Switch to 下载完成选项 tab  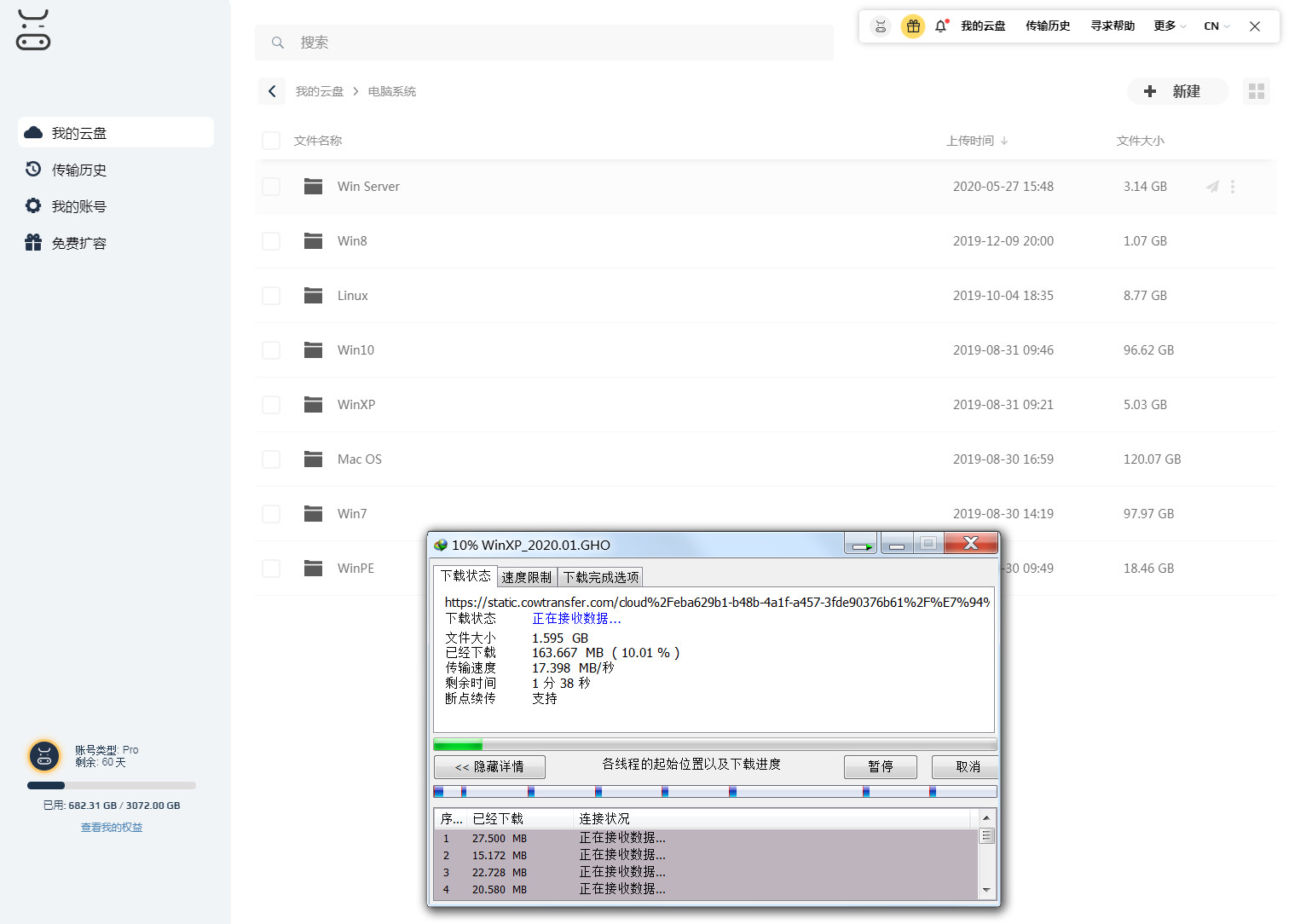coord(601,577)
